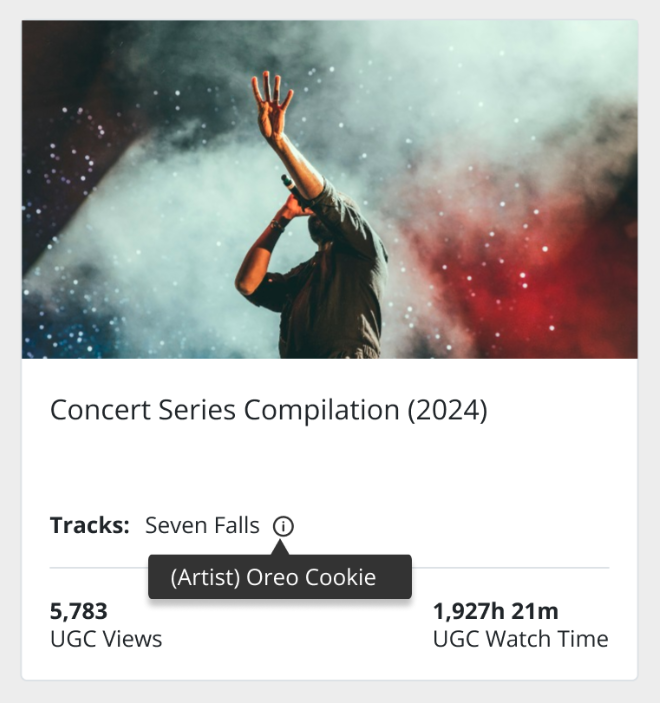This screenshot has width=660, height=703.
Task: Click the 1,927h 21m watch time value
Action: (496, 612)
